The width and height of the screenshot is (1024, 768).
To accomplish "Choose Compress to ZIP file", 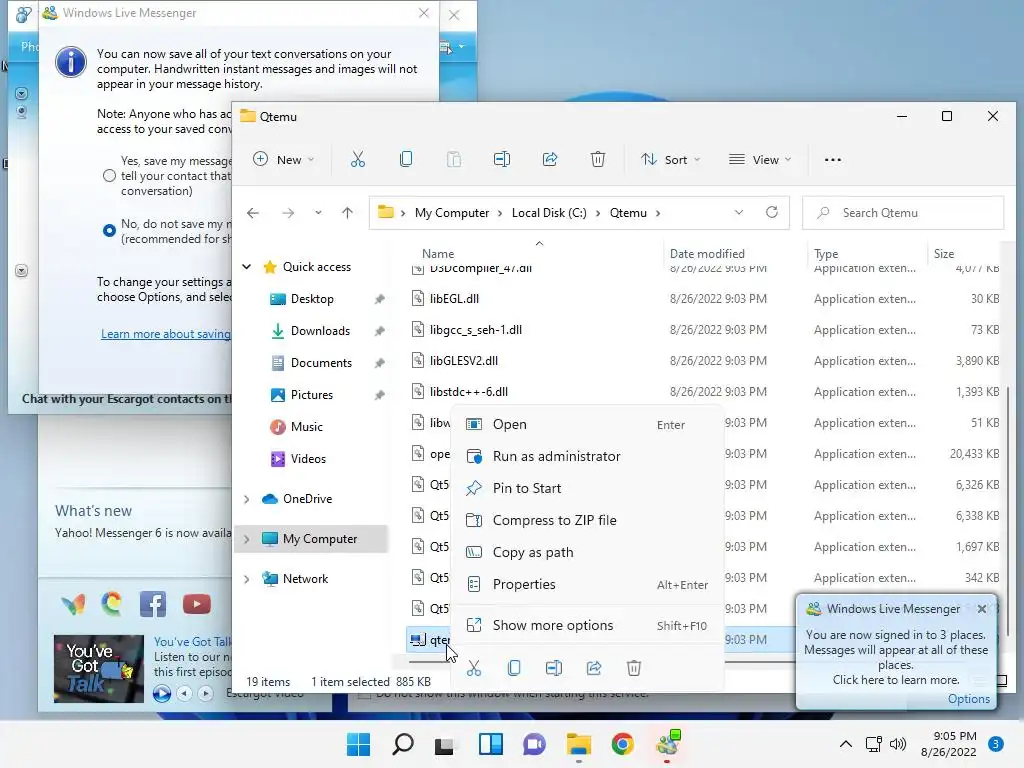I will click(x=587, y=520).
